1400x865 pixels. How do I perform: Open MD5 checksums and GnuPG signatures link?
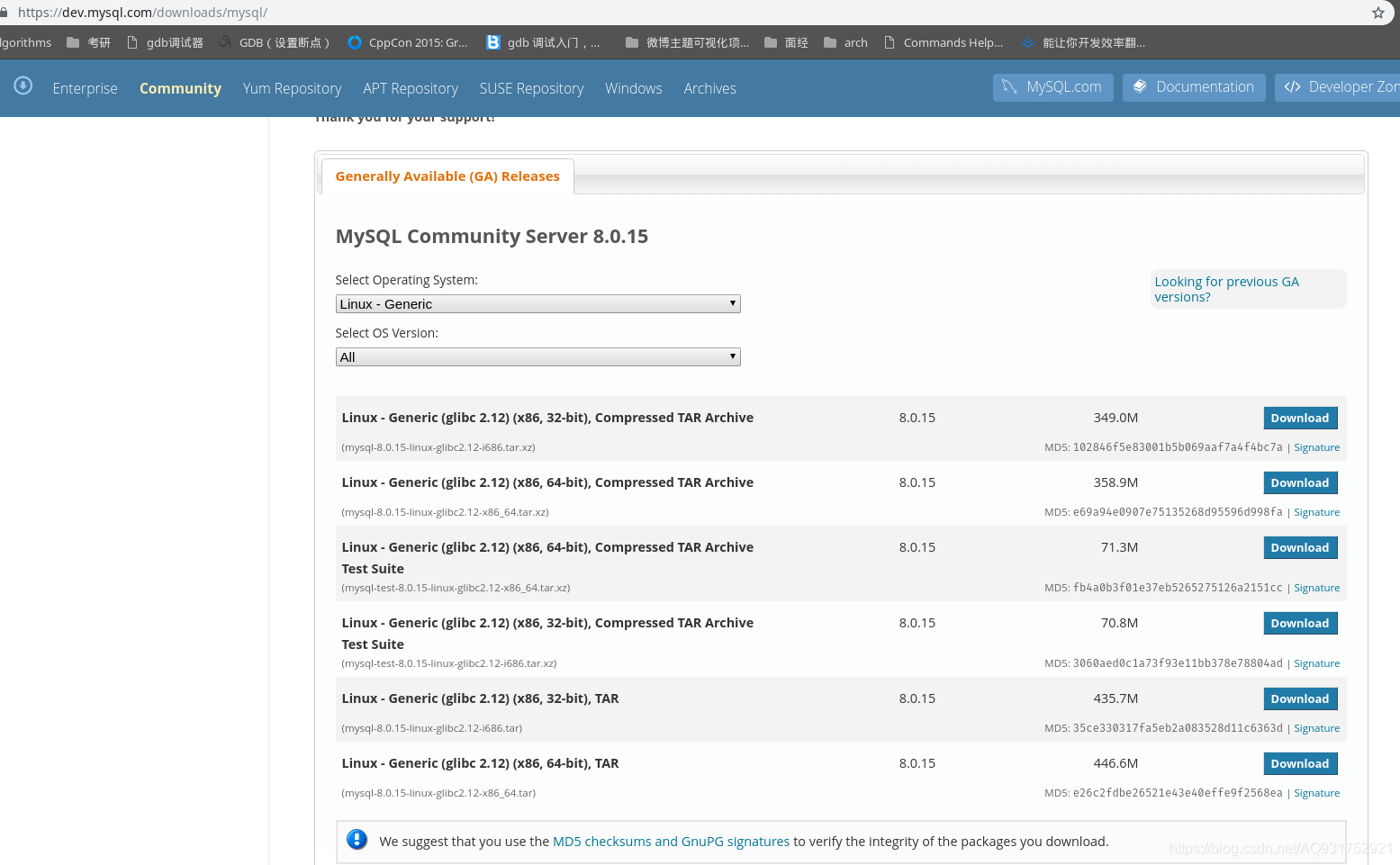click(x=671, y=842)
